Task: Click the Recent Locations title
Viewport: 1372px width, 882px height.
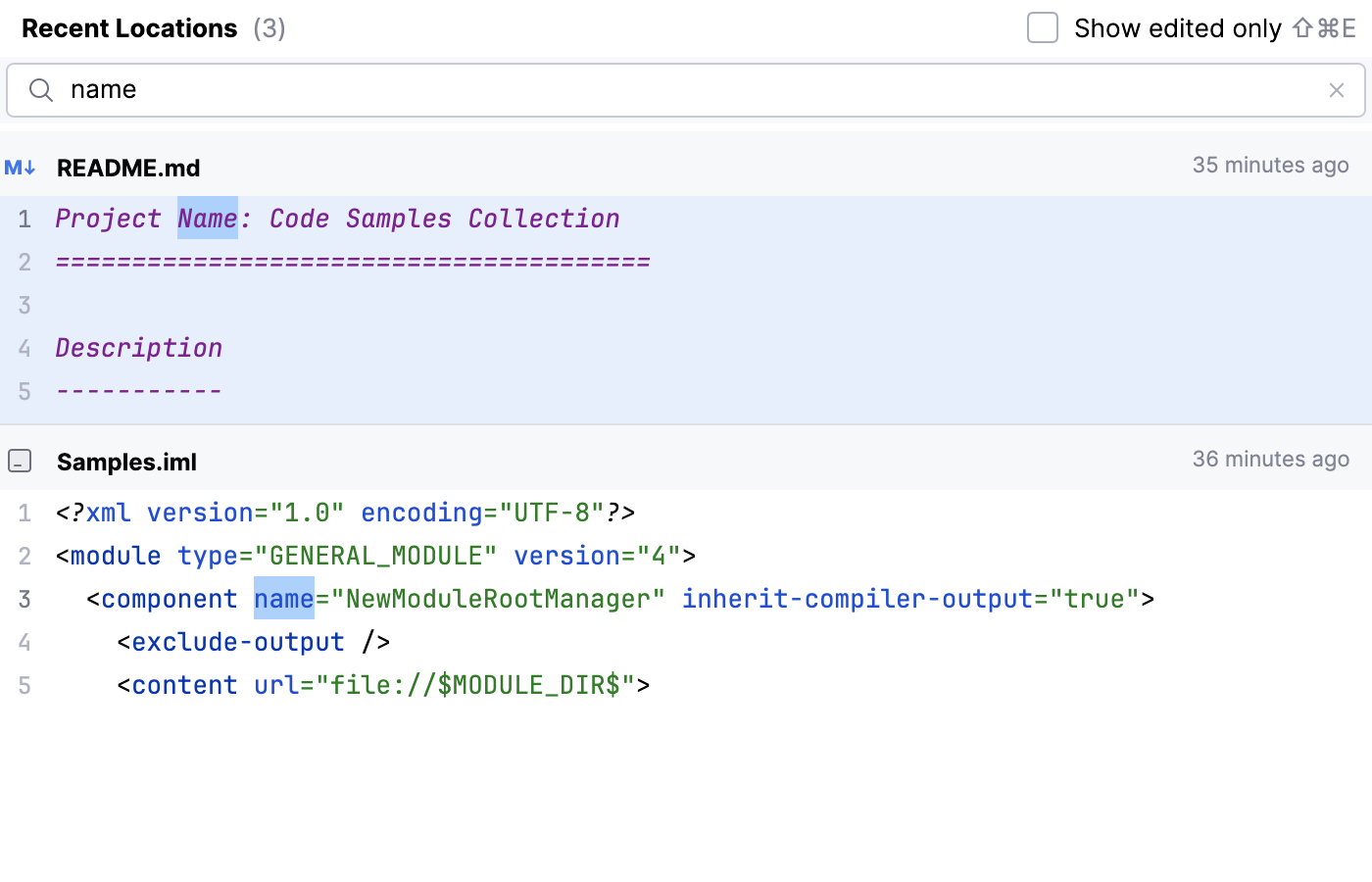Action: [129, 28]
